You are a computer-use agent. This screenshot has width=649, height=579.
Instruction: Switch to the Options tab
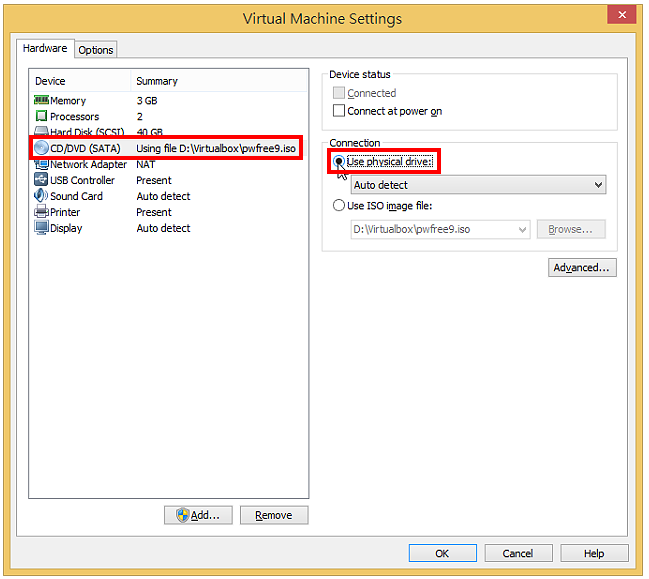96,50
